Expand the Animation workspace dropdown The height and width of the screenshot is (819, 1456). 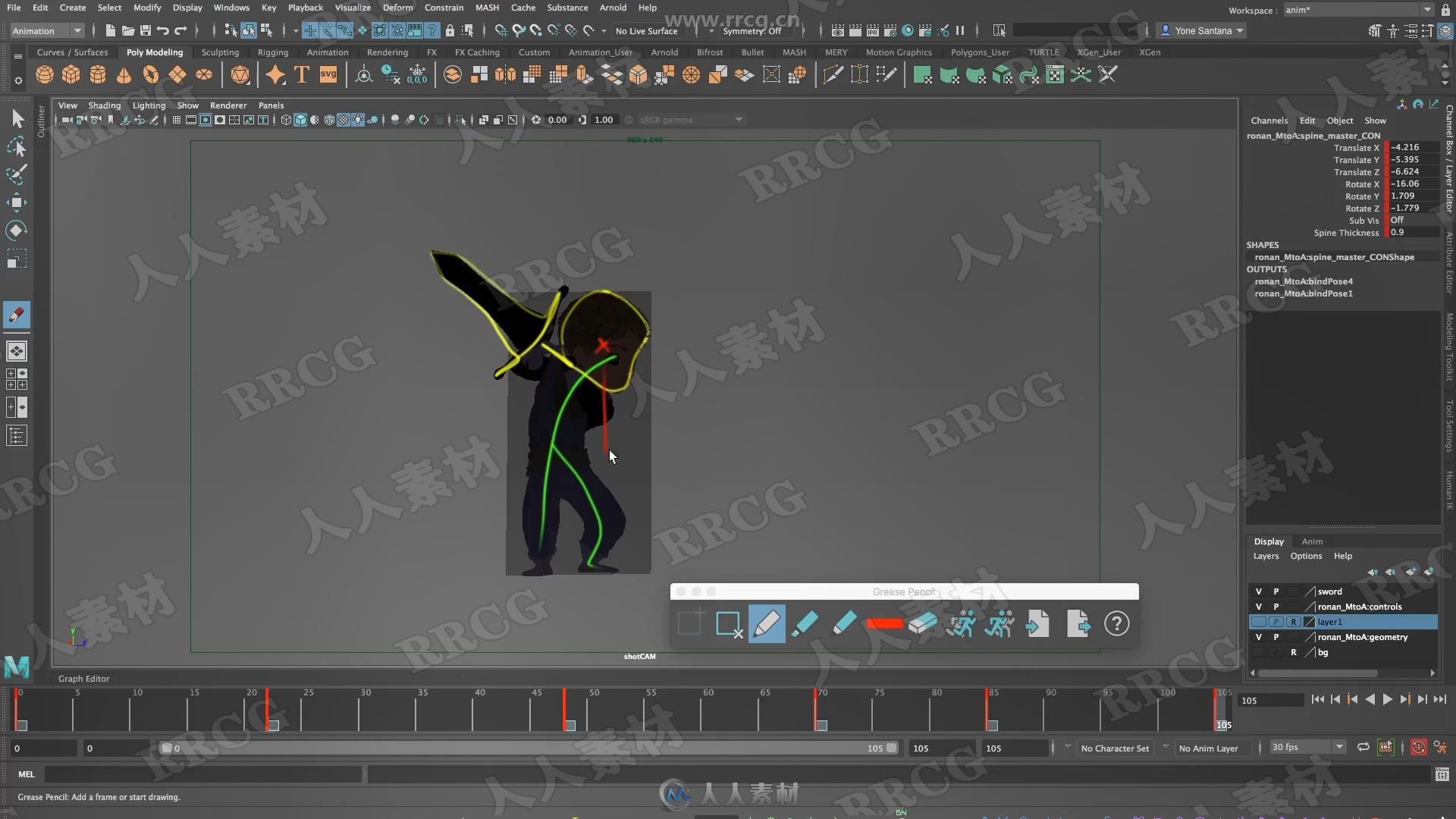pyautogui.click(x=76, y=30)
